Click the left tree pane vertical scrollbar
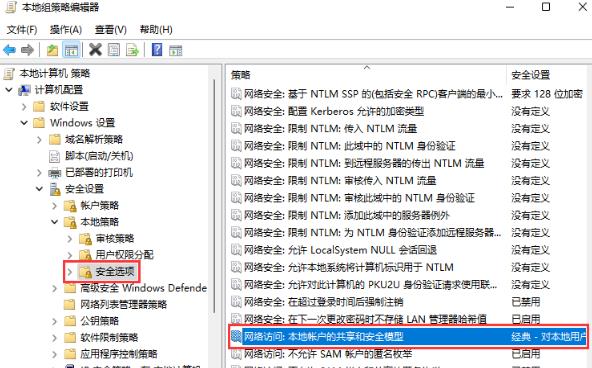592x368 pixels. coord(214,196)
